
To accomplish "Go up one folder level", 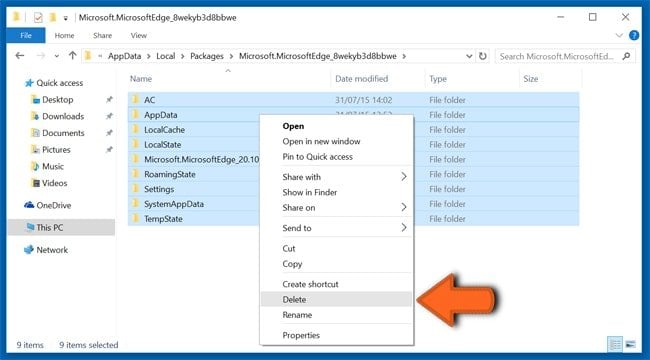I will click(73, 56).
